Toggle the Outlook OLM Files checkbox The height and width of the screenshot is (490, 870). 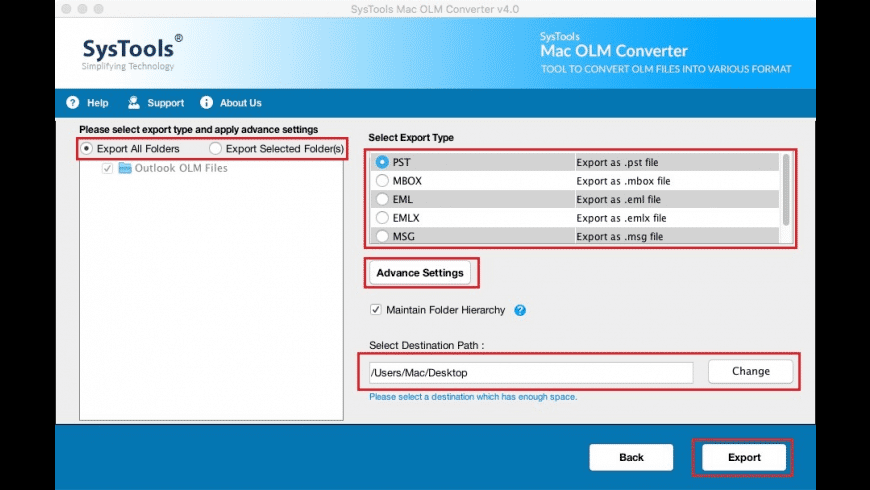108,168
